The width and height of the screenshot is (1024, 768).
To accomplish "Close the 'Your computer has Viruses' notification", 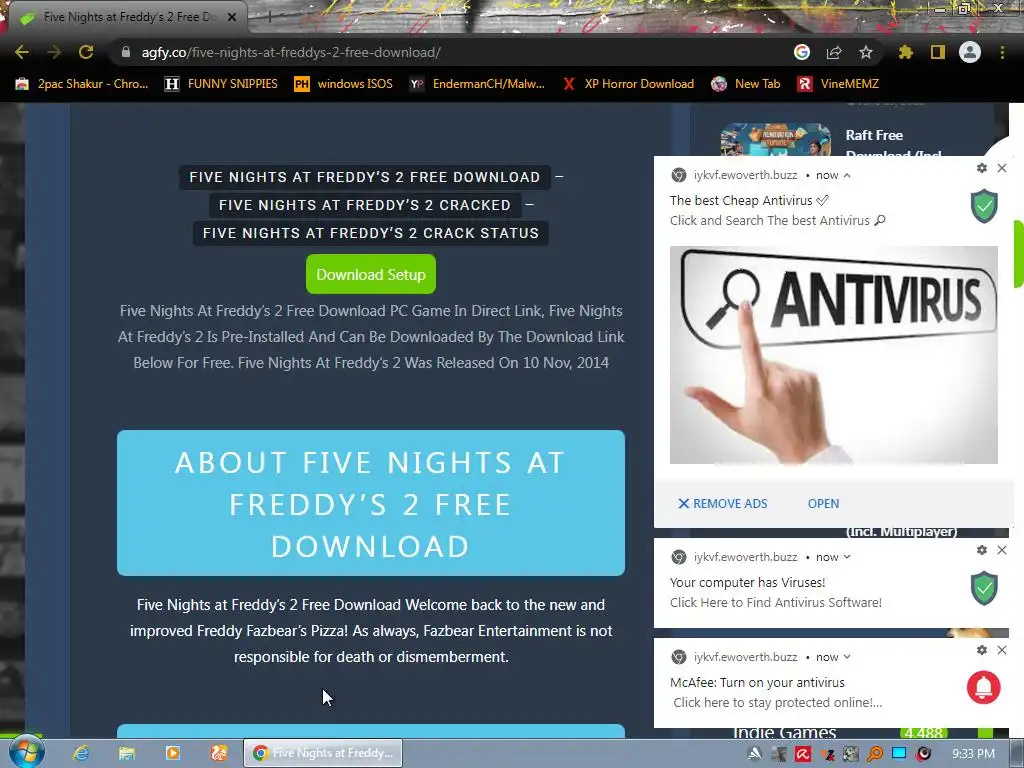I will pyautogui.click(x=1002, y=550).
